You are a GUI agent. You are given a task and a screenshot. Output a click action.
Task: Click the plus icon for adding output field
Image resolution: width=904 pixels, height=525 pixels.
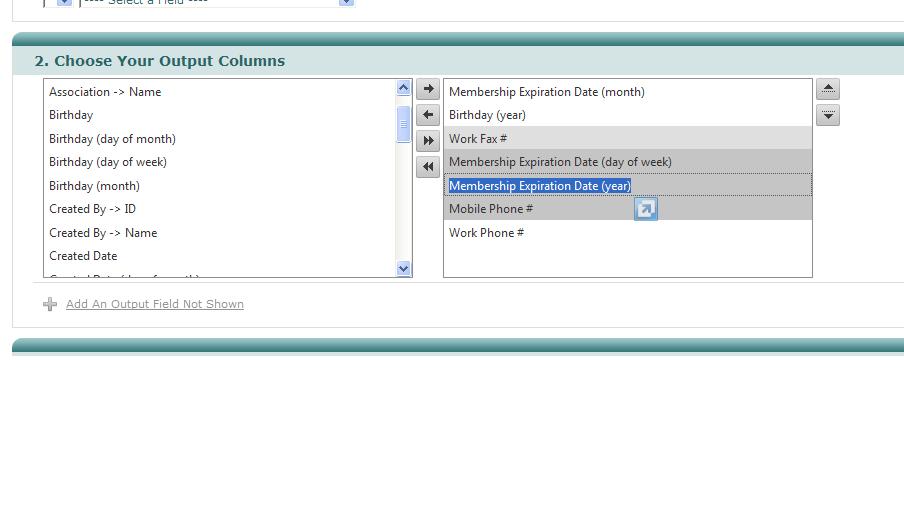[x=50, y=304]
